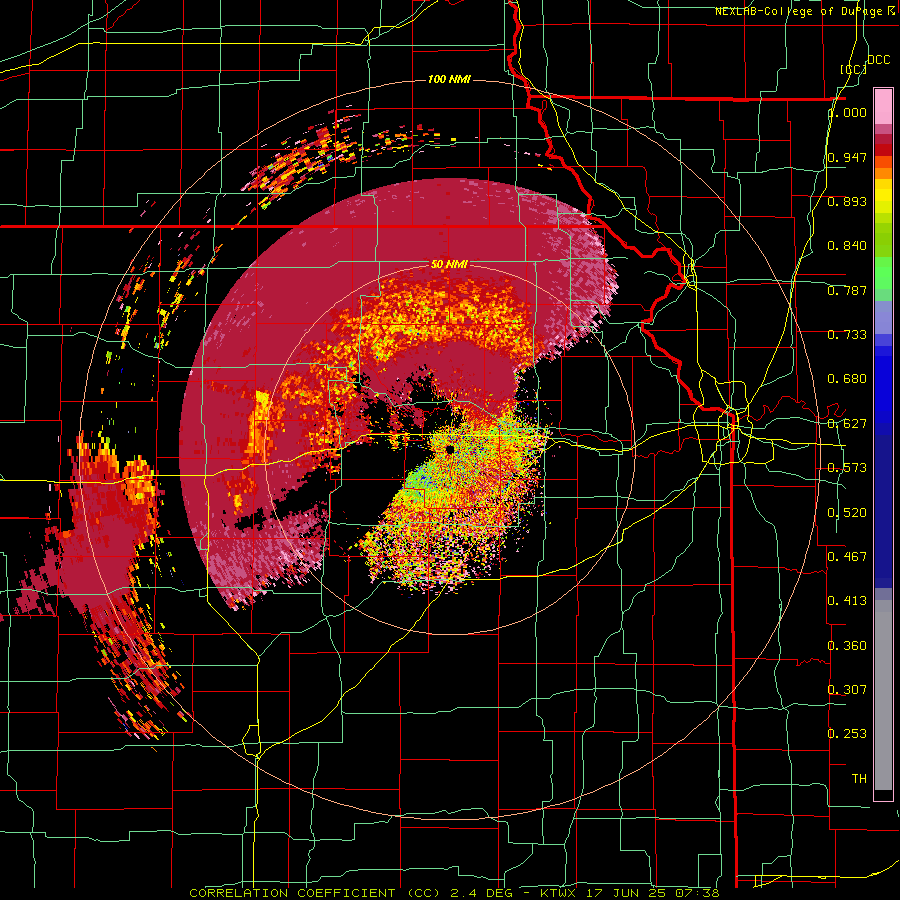Click the '17 JUN 25' date text
900x900 pixels.
coord(626,893)
